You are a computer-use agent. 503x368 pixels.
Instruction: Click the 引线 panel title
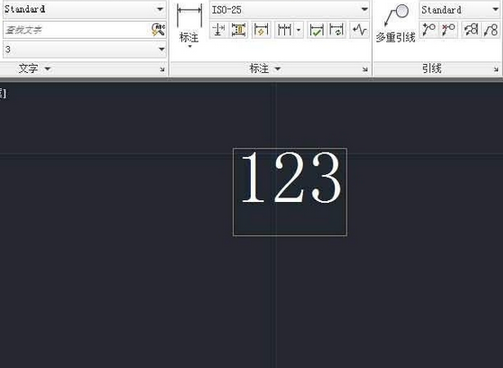(432, 69)
